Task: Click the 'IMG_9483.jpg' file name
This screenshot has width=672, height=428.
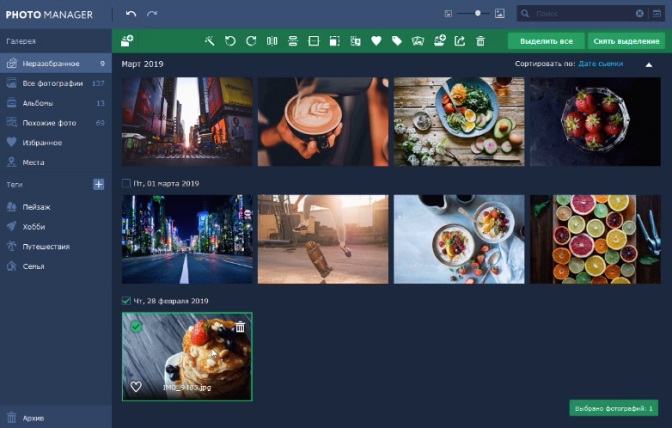Action: pyautogui.click(x=187, y=387)
